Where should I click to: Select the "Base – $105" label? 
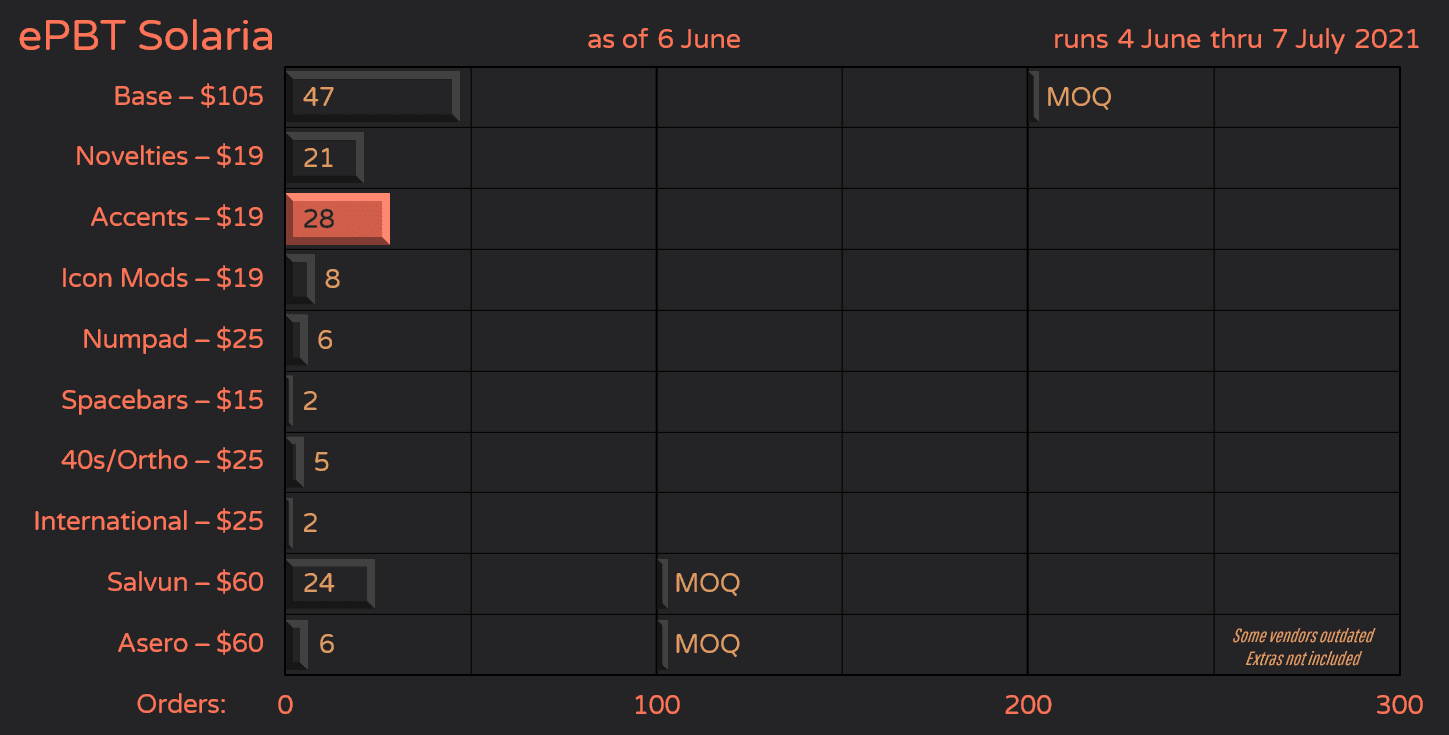pos(188,97)
